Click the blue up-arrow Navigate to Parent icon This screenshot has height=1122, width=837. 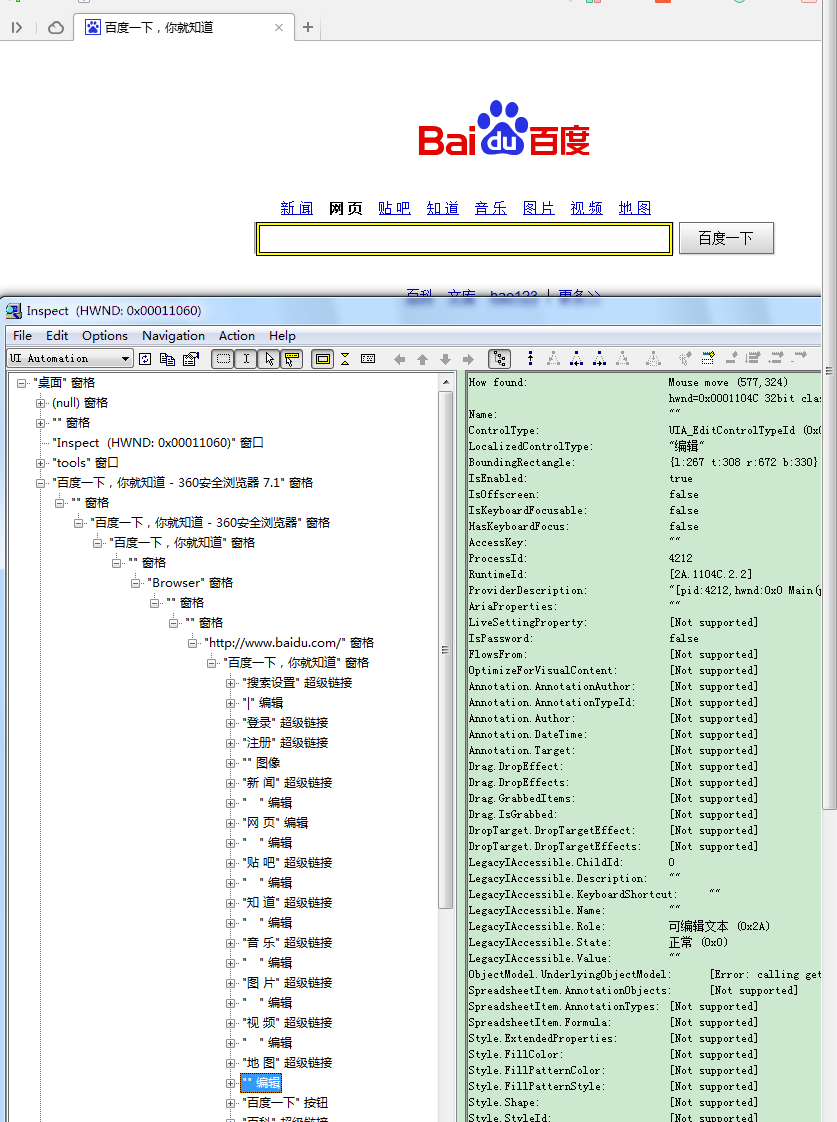click(530, 358)
